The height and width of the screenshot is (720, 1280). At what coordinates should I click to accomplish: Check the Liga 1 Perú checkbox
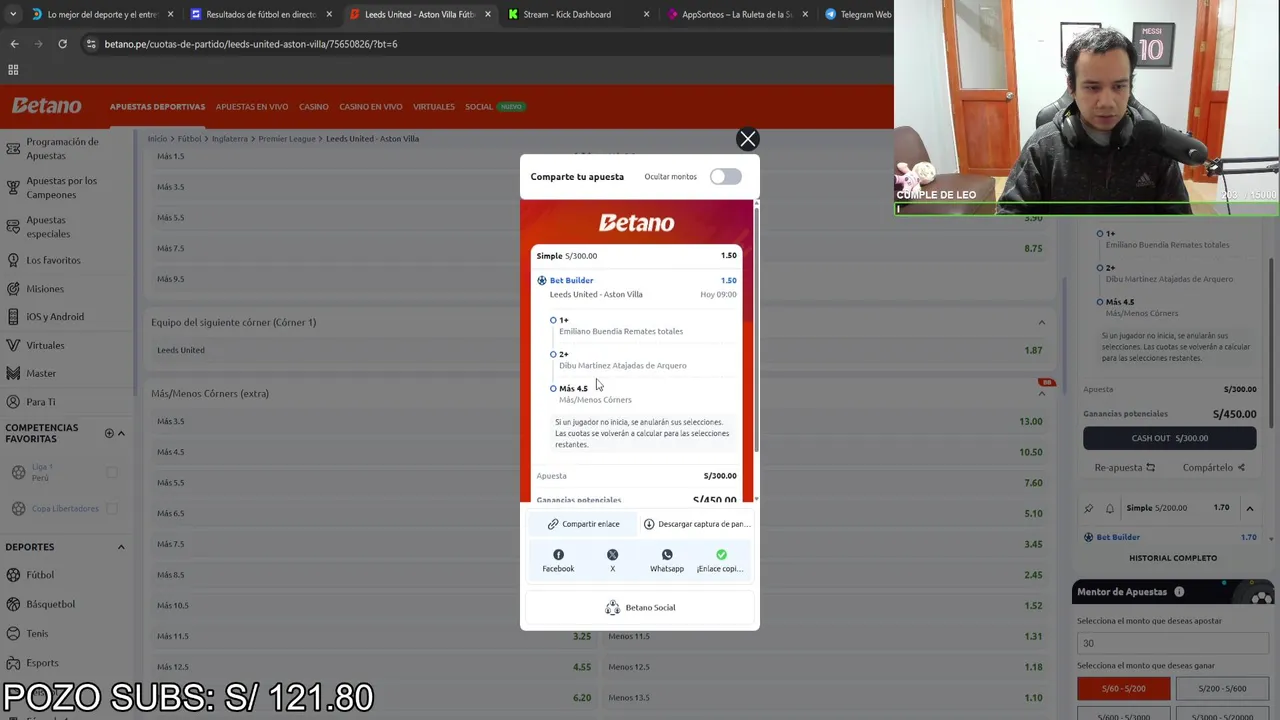(112, 472)
